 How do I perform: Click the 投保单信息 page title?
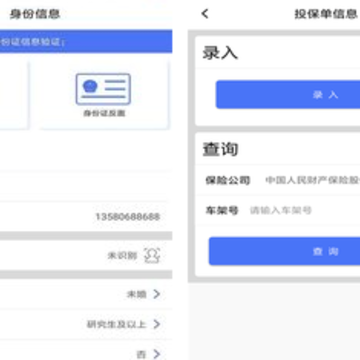tap(326, 14)
